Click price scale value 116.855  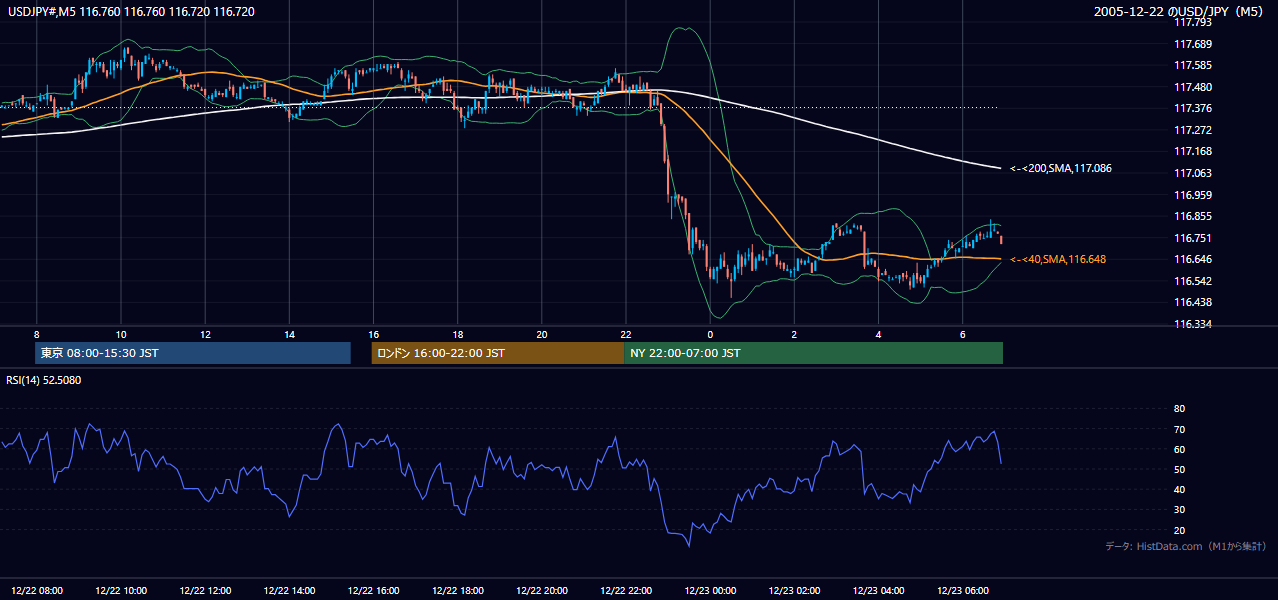click(1193, 216)
